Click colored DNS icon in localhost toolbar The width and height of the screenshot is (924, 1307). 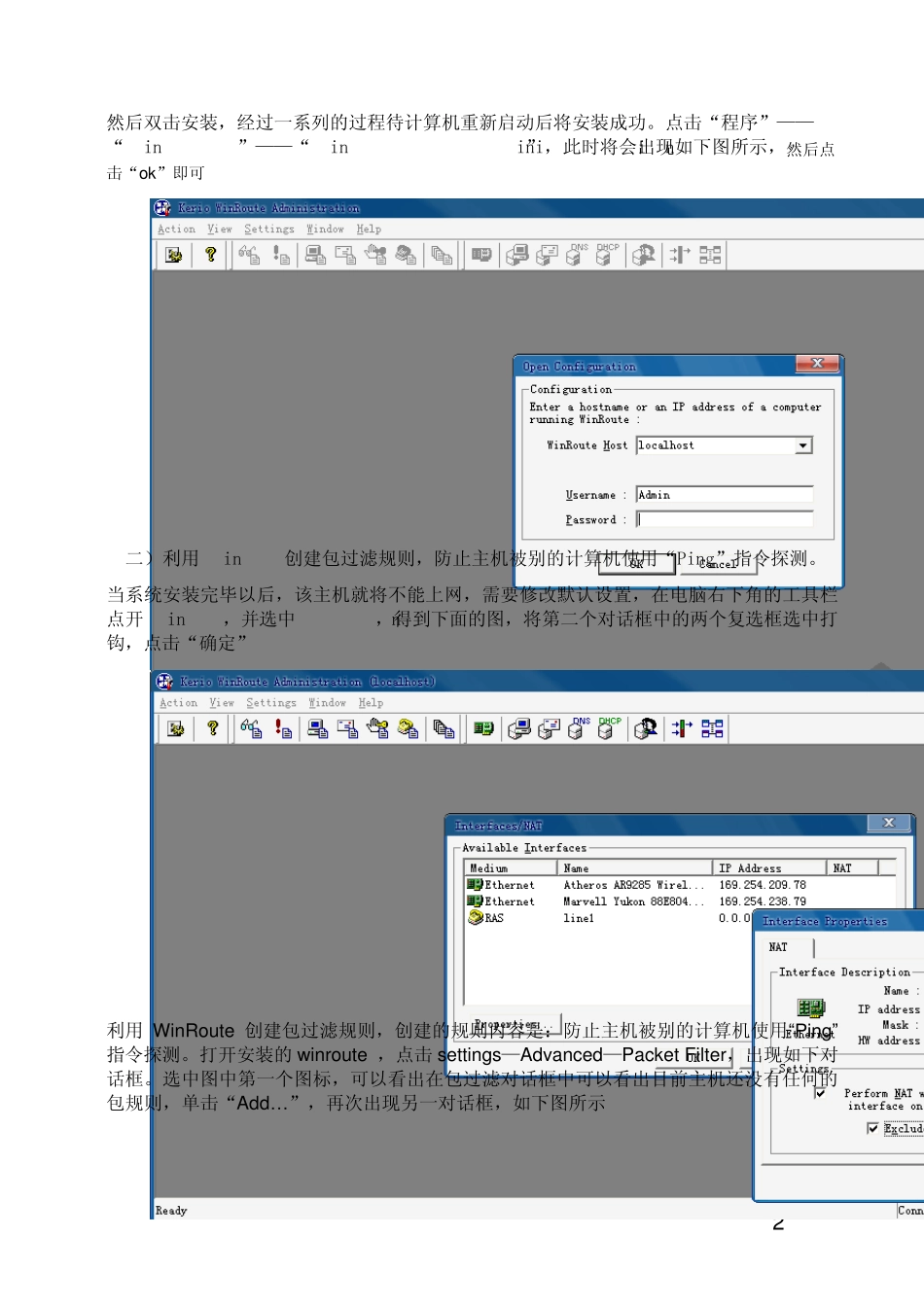pos(580,728)
